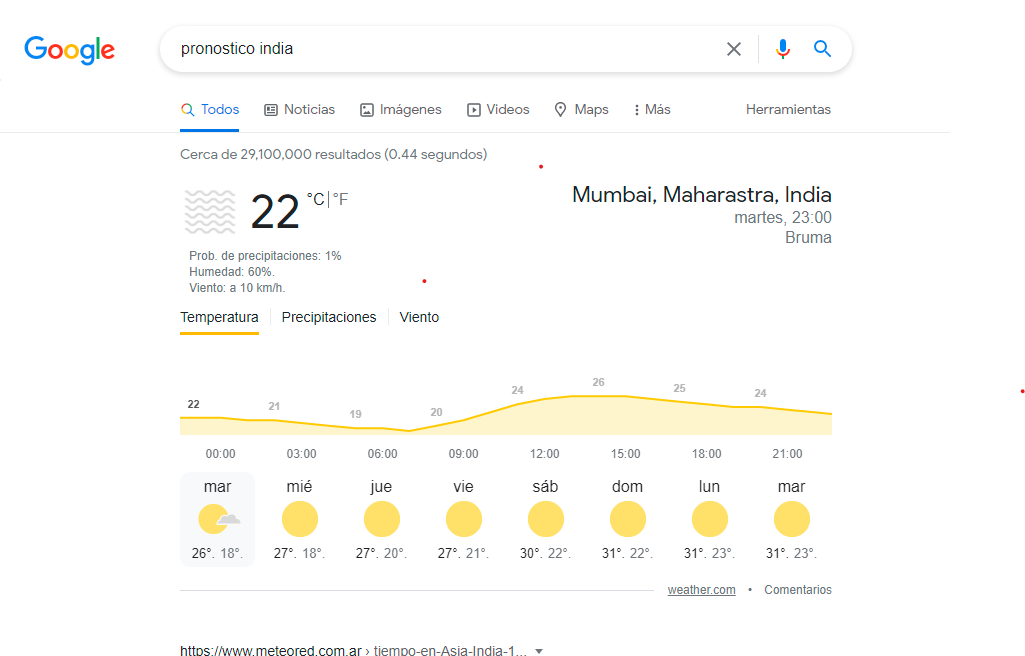Screen dimensions: 1025x656
Task: Open Herramientas search tools
Action: click(x=788, y=110)
